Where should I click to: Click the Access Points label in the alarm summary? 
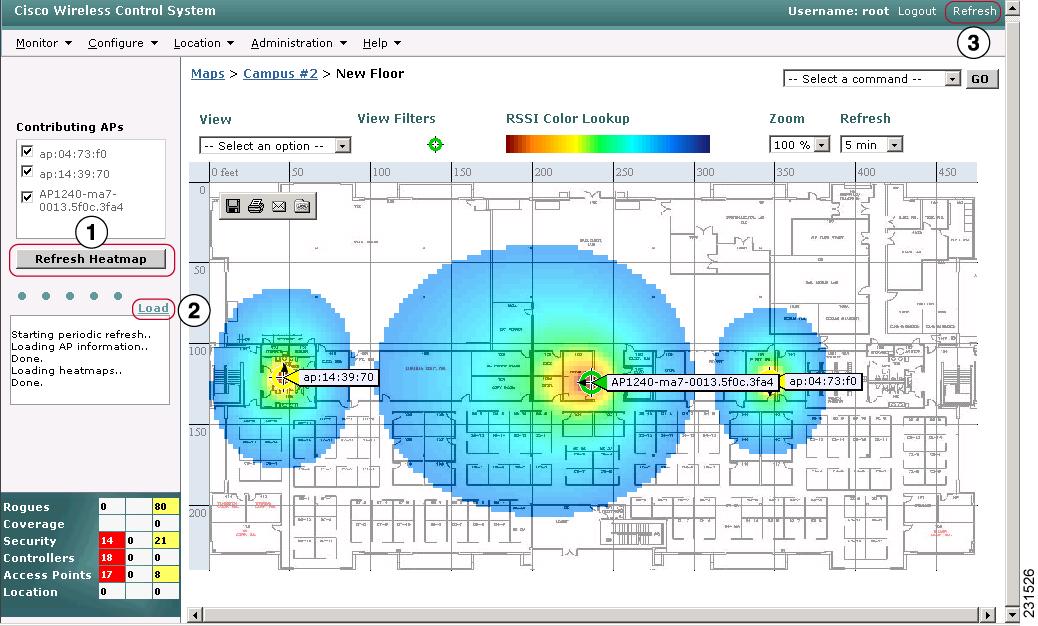click(47, 575)
